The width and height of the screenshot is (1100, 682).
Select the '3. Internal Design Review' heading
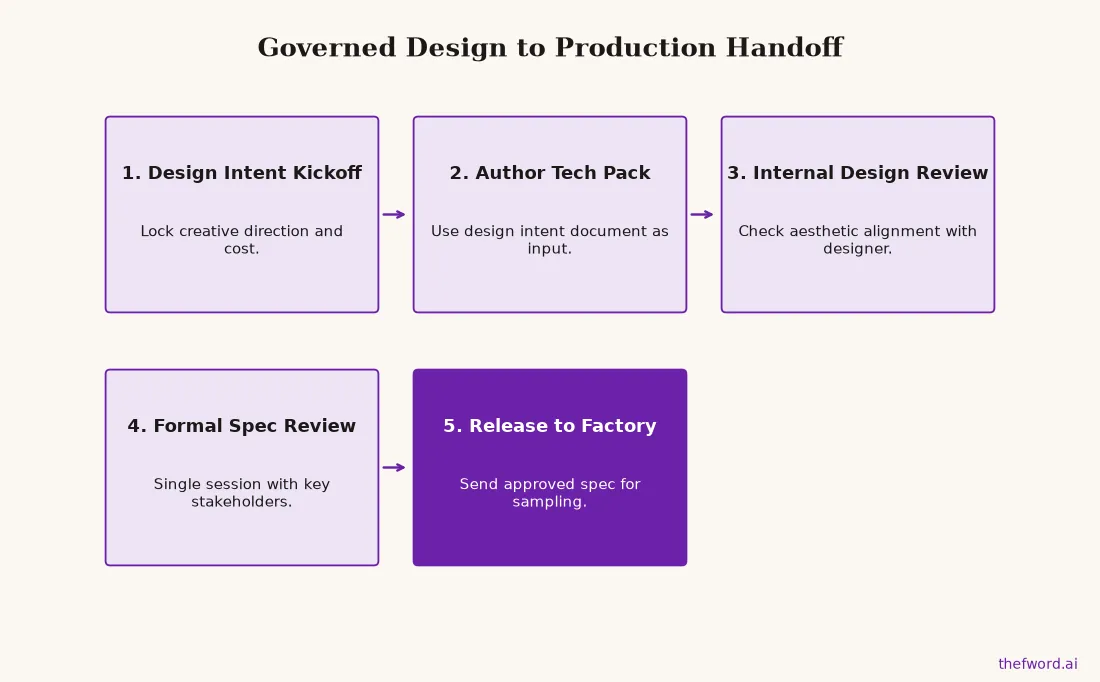pos(858,173)
